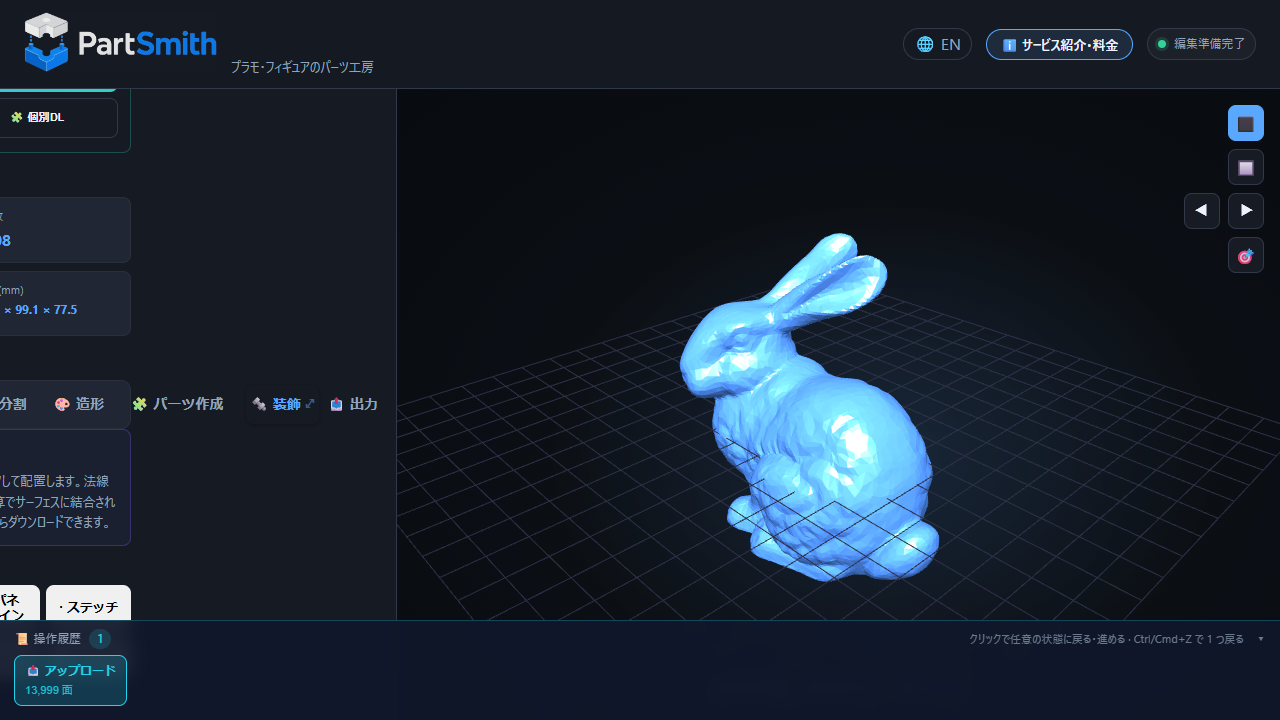1280x720 pixels.
Task: Click the left arrow viewport button
Action: [x=1202, y=211]
